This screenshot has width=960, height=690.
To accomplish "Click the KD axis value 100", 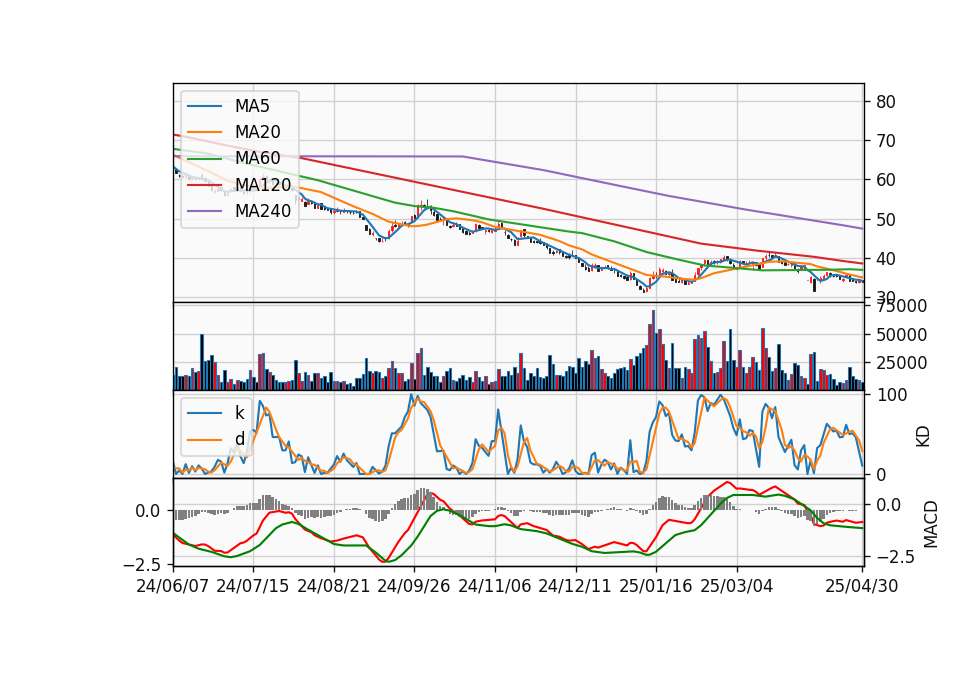I will point(891,395).
